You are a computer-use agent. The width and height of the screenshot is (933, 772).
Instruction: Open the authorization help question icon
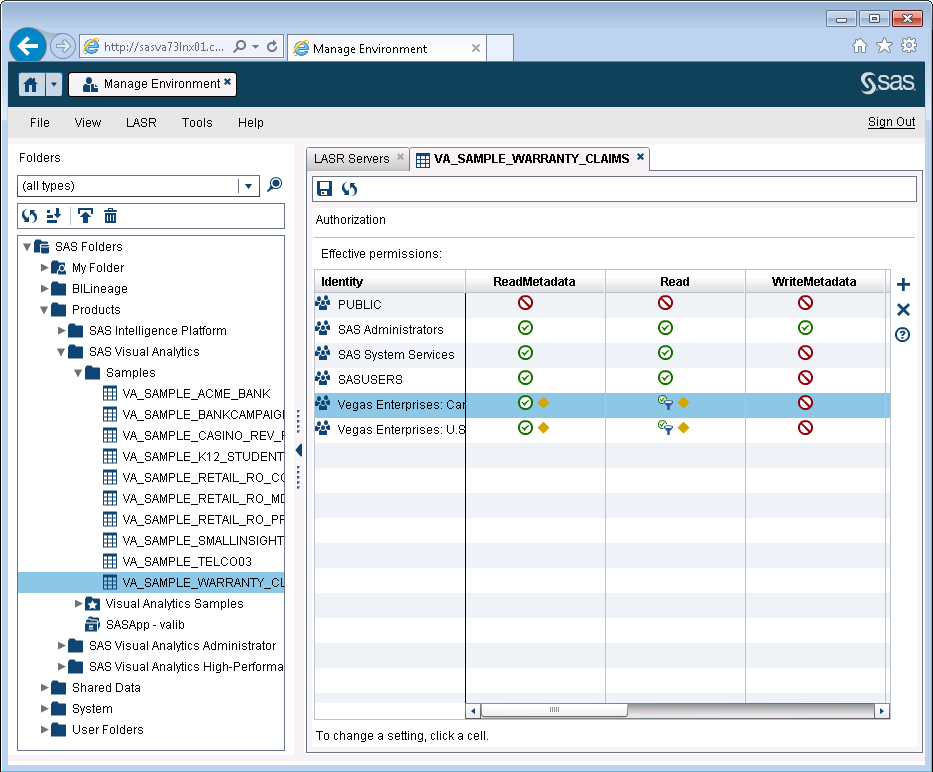pyautogui.click(x=903, y=335)
